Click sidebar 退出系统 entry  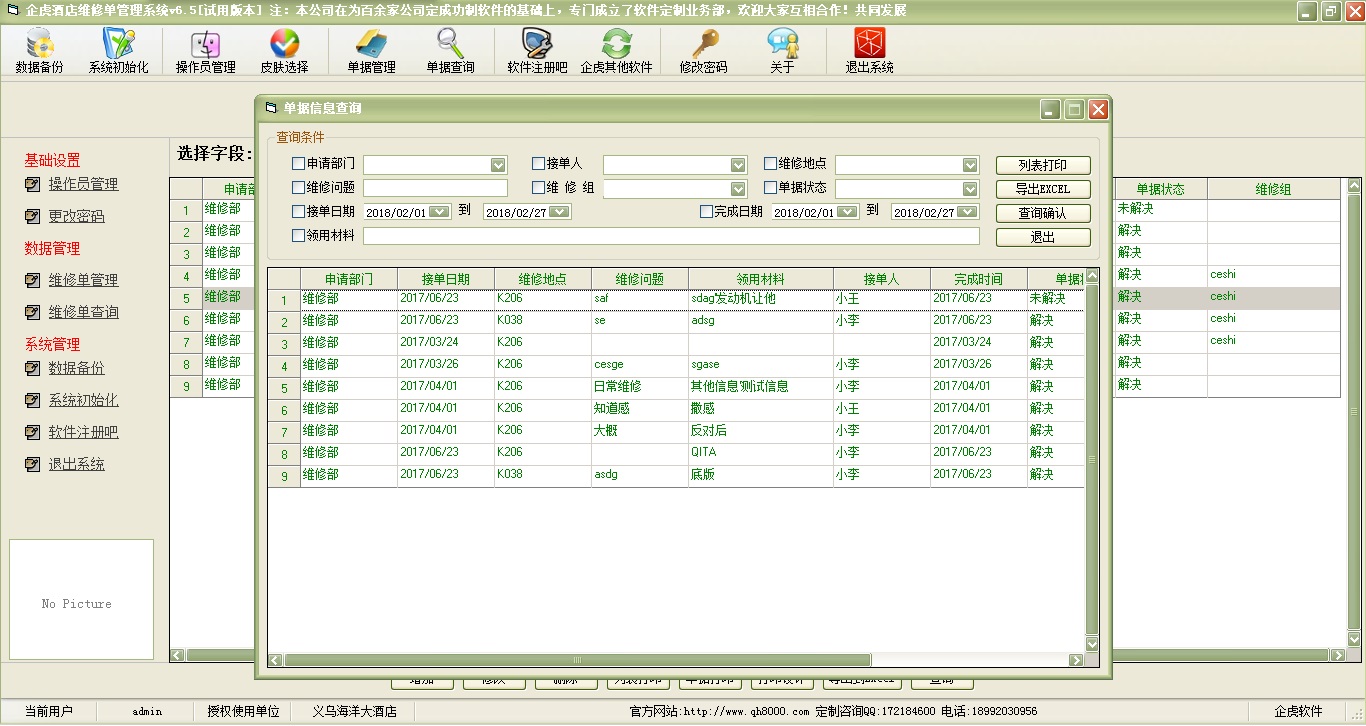tap(76, 464)
